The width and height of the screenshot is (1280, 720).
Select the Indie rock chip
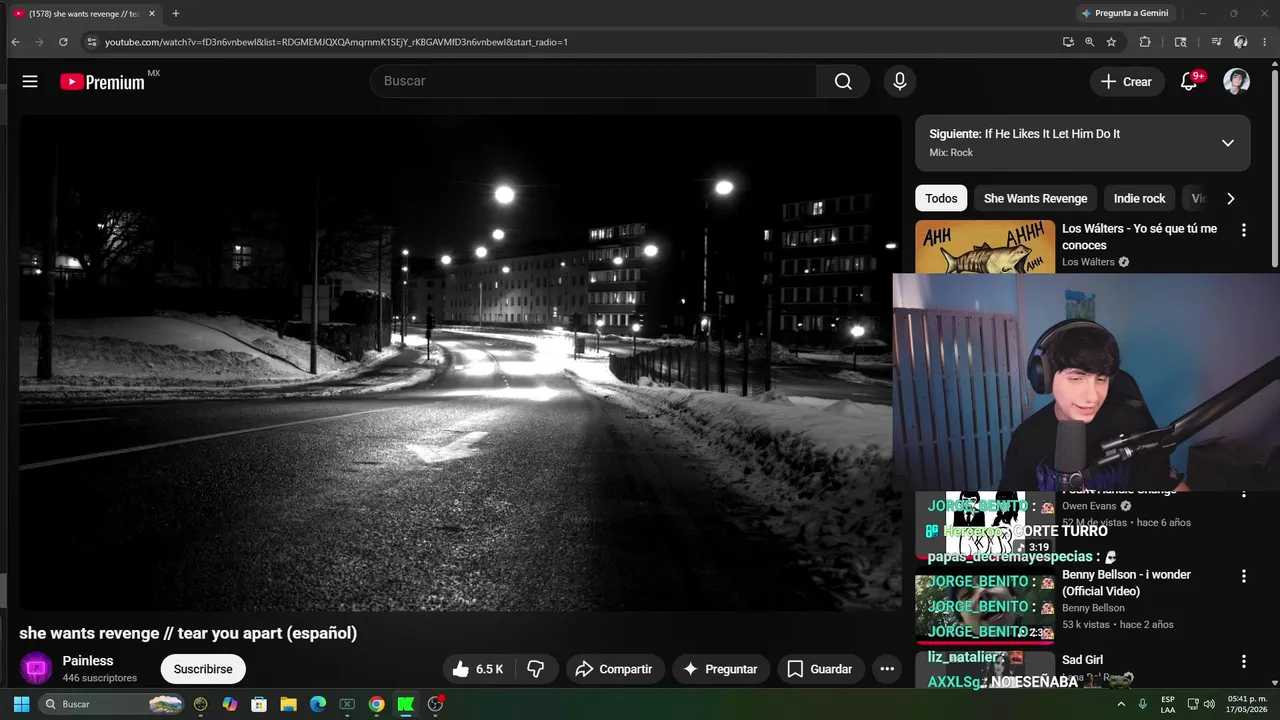(x=1139, y=198)
